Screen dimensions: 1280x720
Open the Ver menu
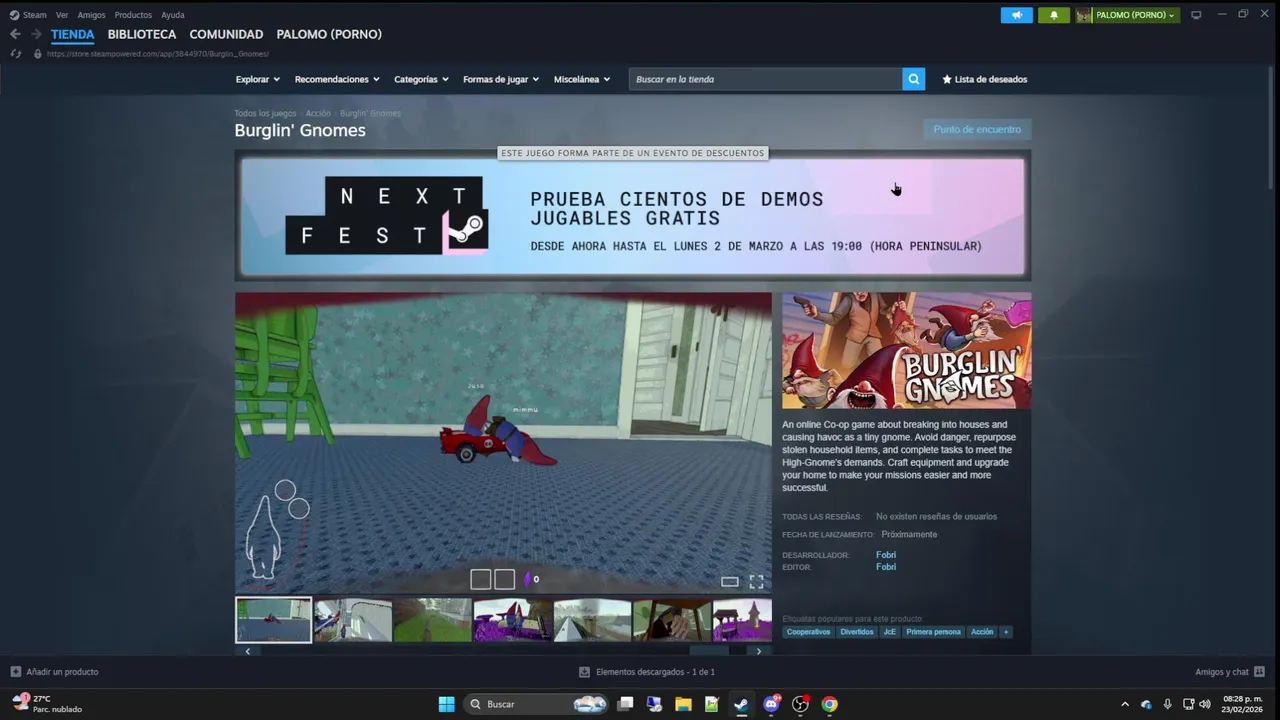pos(62,15)
